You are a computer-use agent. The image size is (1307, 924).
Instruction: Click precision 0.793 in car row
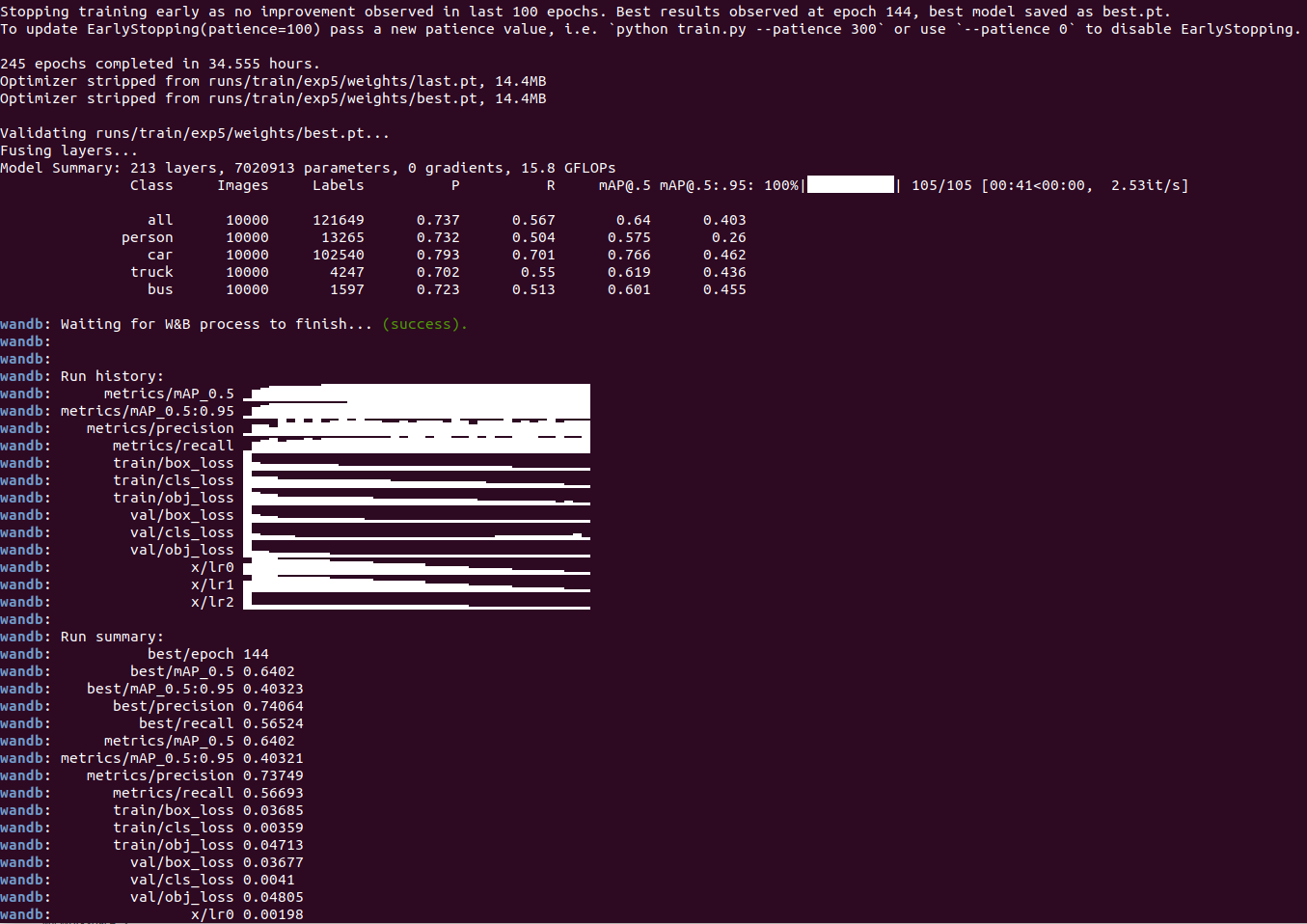click(x=438, y=255)
